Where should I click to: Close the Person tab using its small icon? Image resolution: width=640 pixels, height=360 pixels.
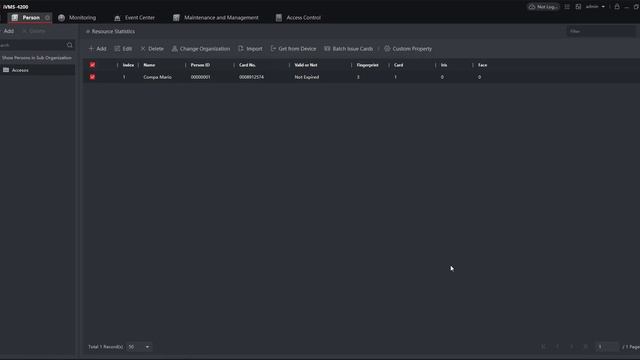pos(47,18)
